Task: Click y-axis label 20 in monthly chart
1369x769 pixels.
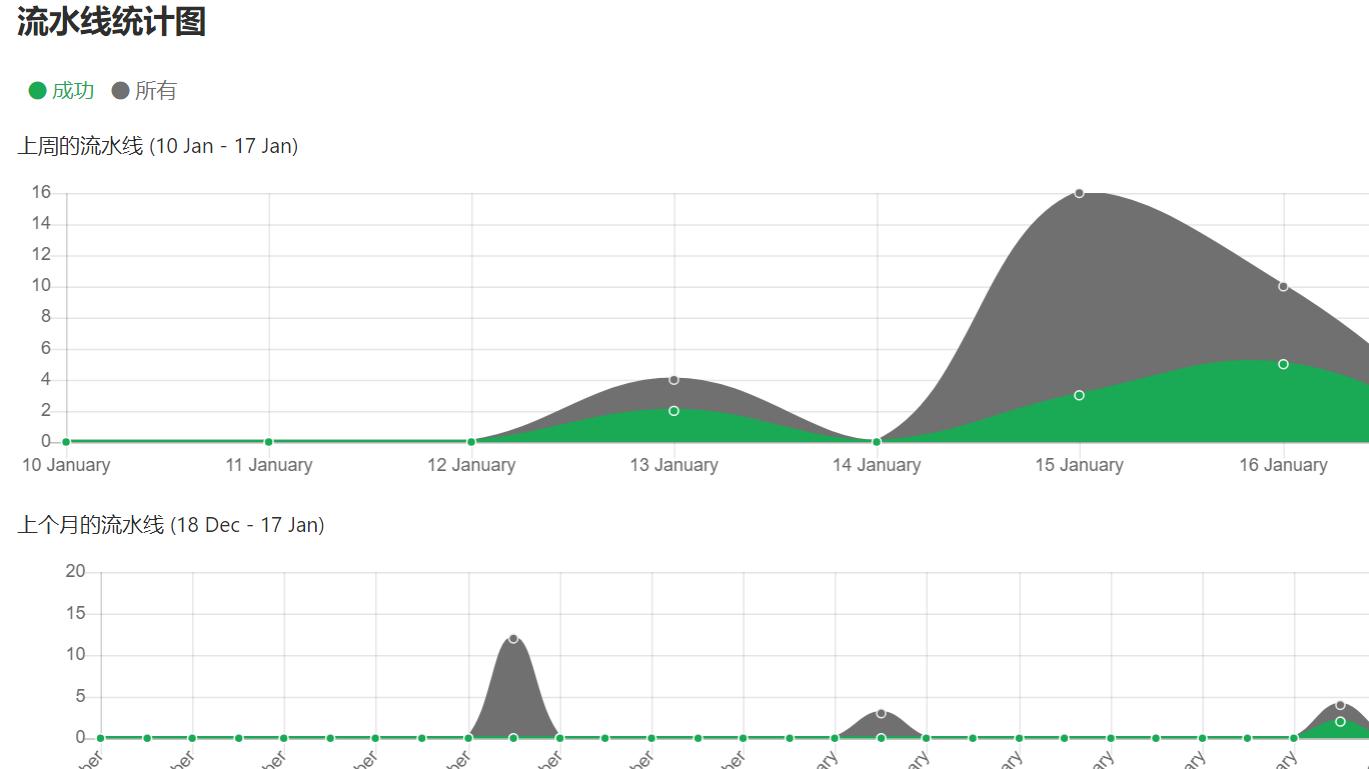Action: [75, 571]
